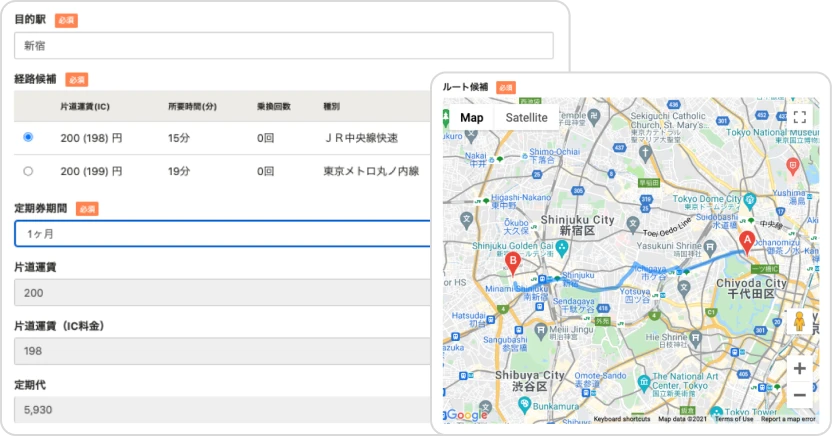Open Keyboard shortcuts on the map
The height and width of the screenshot is (436, 832).
tap(622, 419)
